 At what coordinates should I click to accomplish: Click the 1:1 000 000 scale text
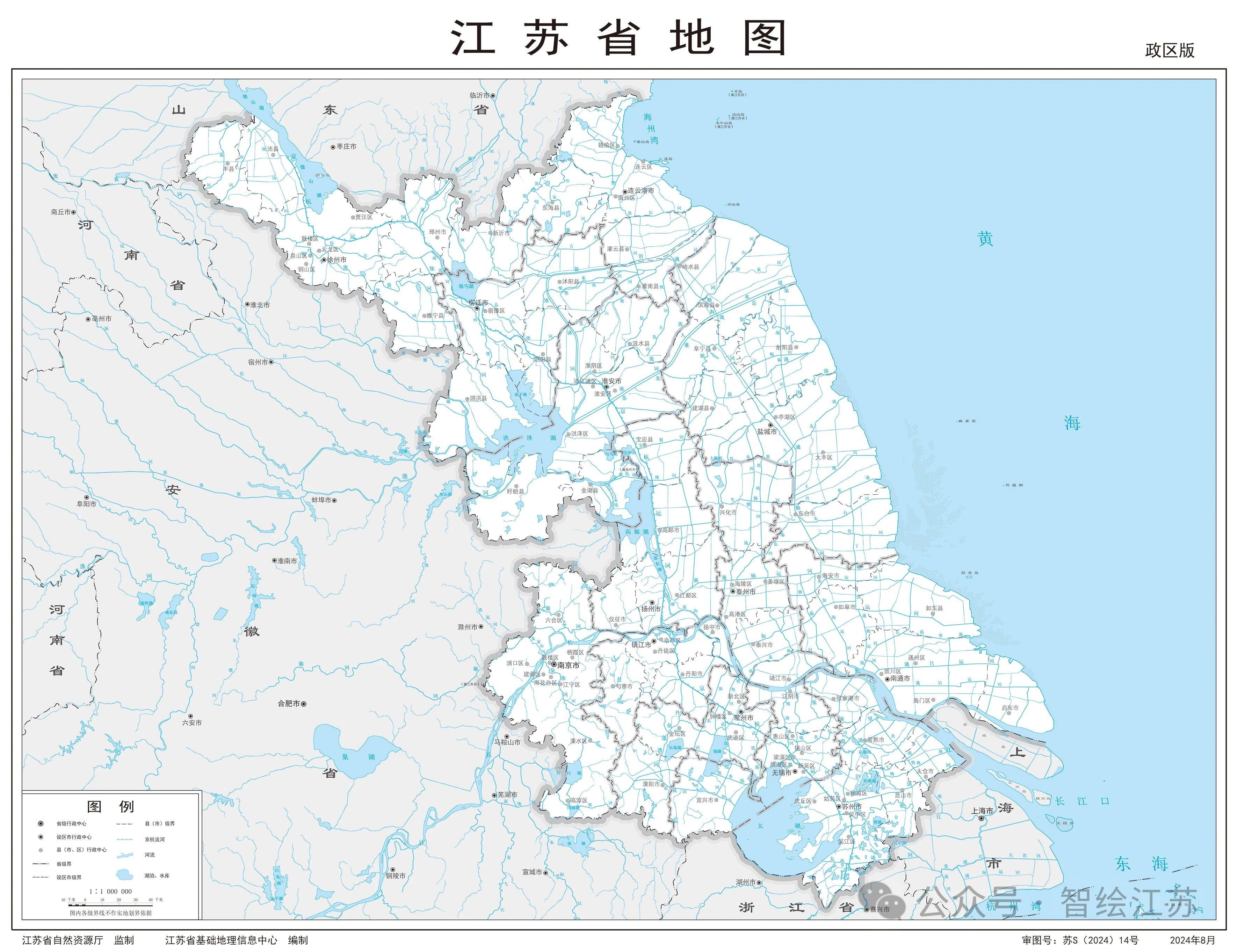tap(110, 891)
